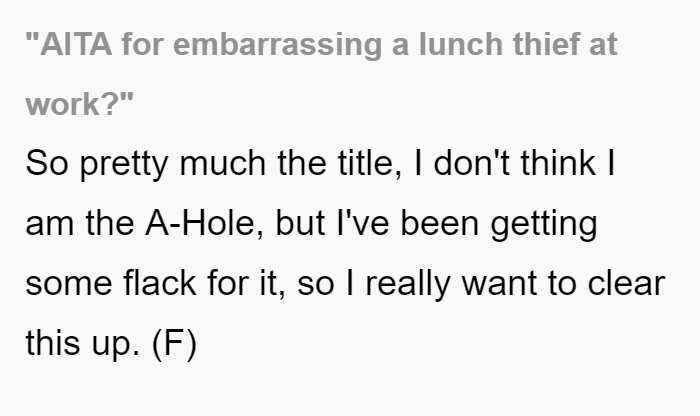Click the word "but" in the paragraph
This screenshot has width=700, height=416.
[x=300, y=223]
